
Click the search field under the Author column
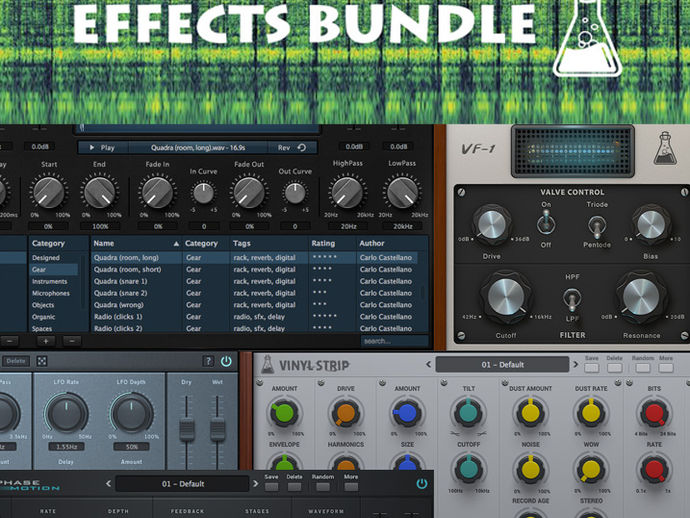(394, 341)
